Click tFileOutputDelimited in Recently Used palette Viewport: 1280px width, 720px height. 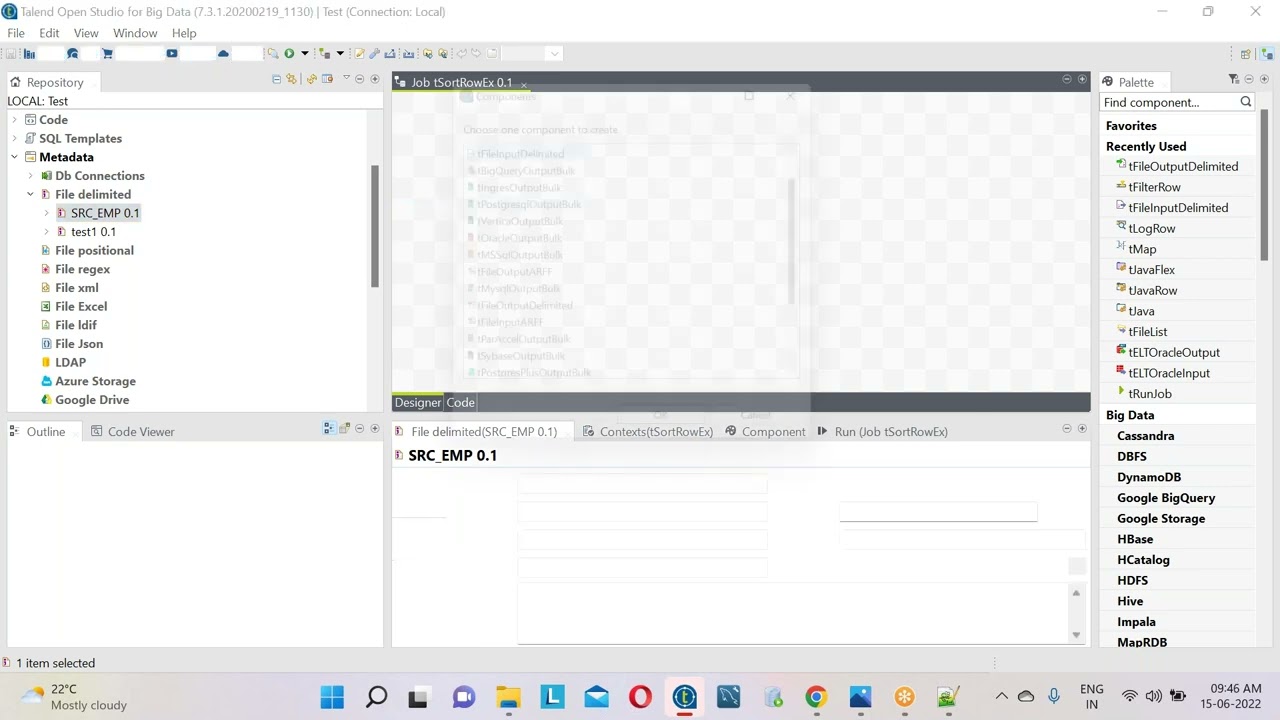1183,167
